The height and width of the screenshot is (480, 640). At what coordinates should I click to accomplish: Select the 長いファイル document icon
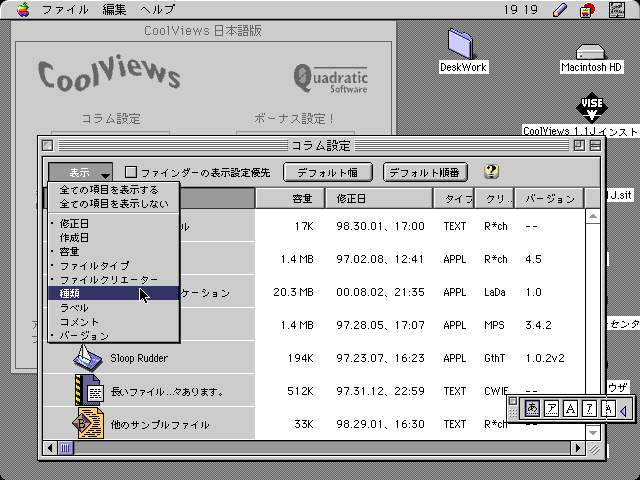[x=89, y=391]
